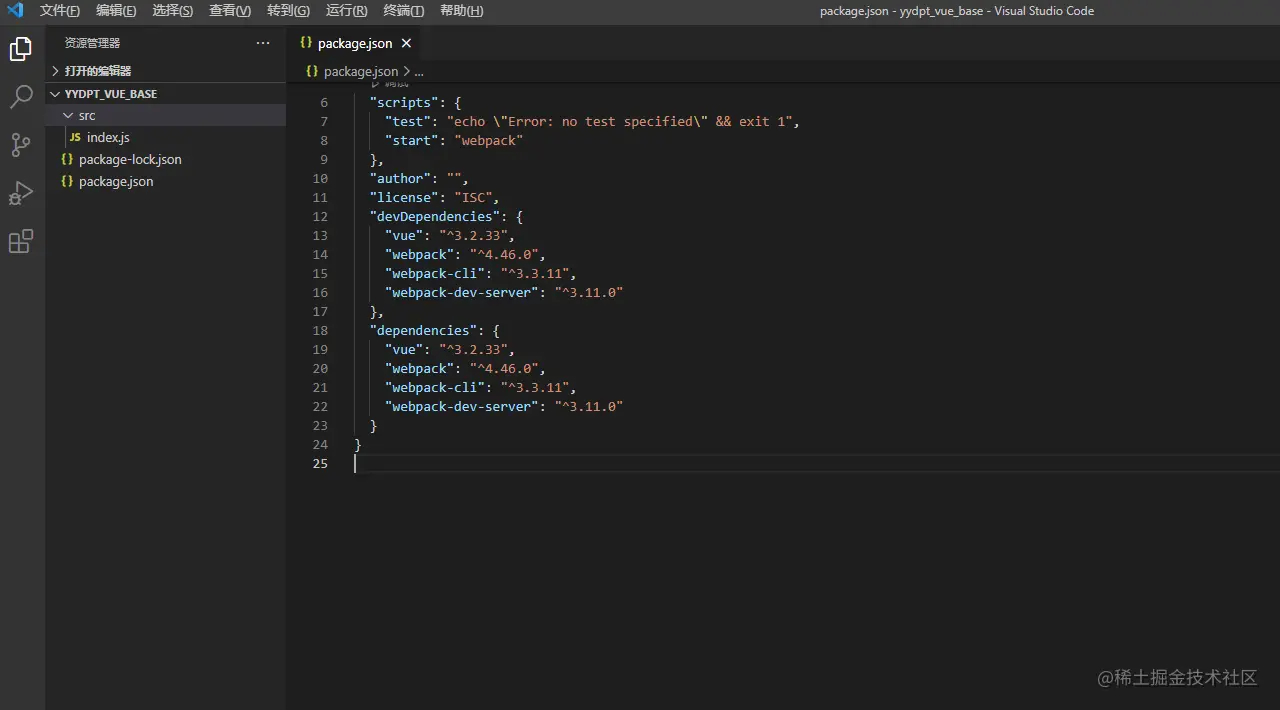
Task: Open the 帮助(H) menu
Action: 461,11
